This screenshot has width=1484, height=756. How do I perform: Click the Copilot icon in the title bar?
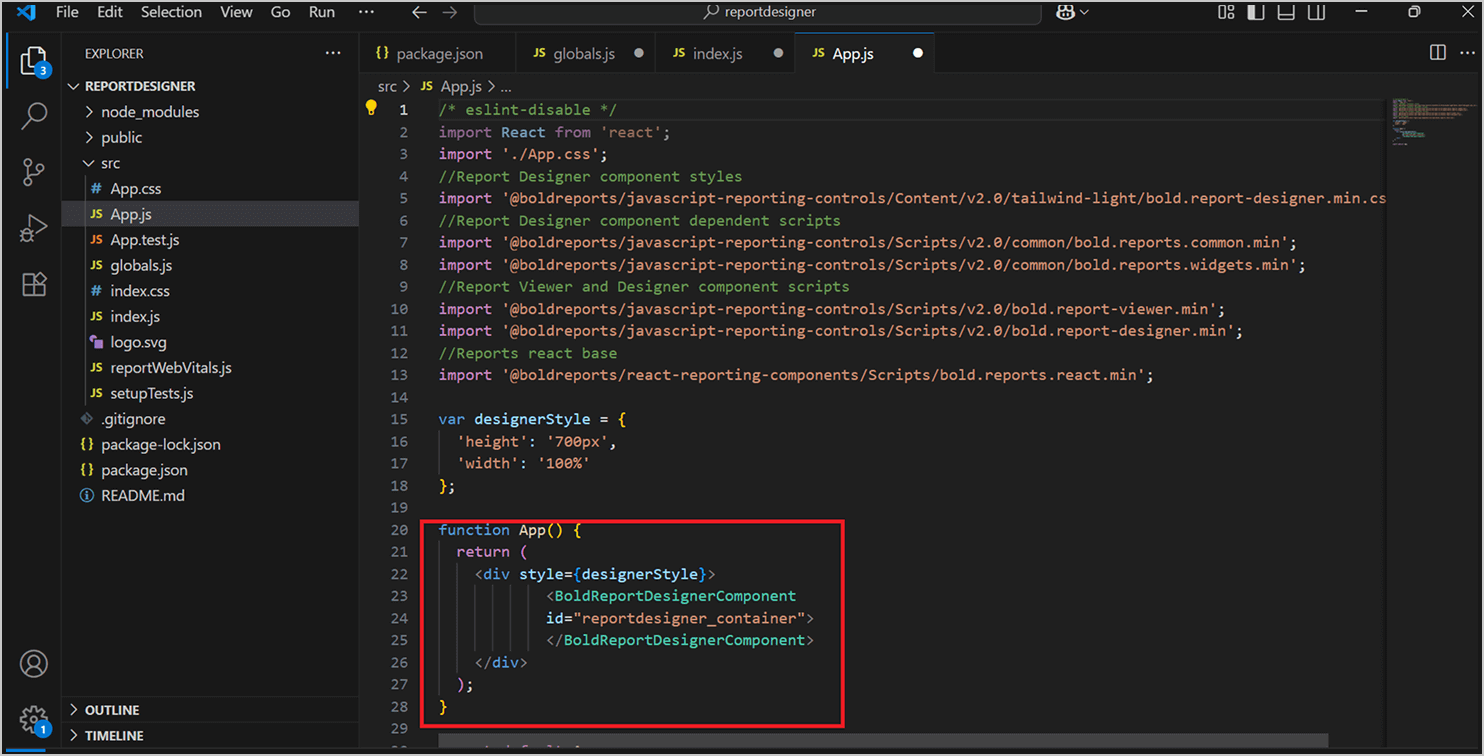(1066, 12)
